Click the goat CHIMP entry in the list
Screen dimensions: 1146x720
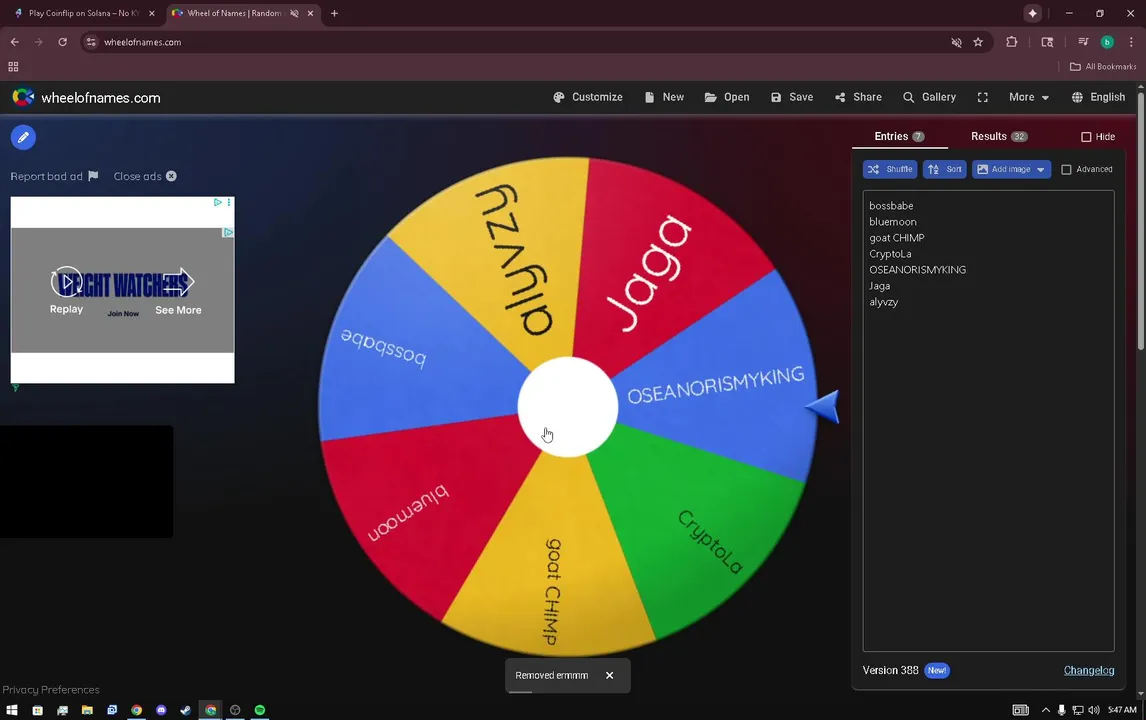[897, 238]
